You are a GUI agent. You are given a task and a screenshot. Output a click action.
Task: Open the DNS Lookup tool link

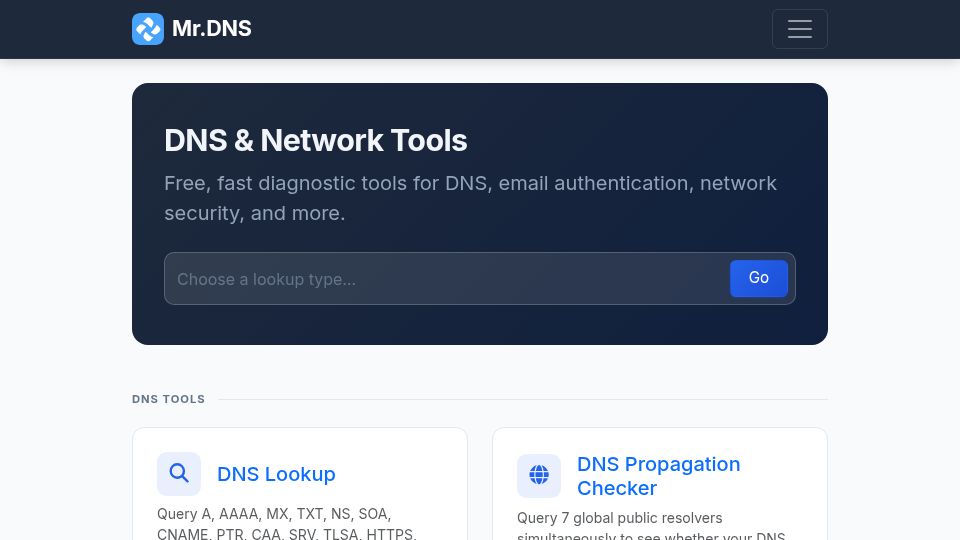tap(276, 474)
